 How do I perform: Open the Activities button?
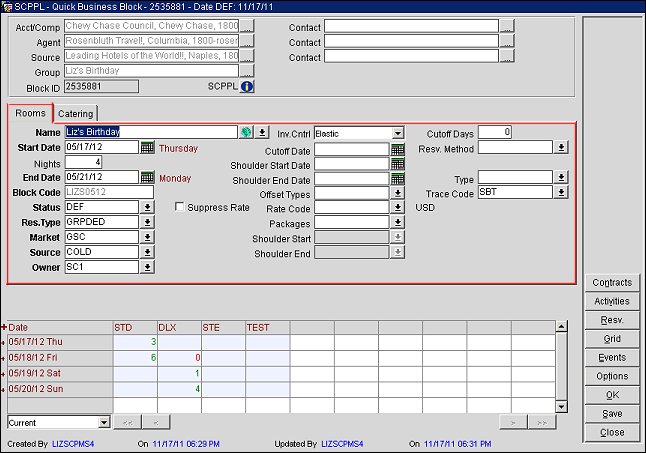tap(611, 301)
